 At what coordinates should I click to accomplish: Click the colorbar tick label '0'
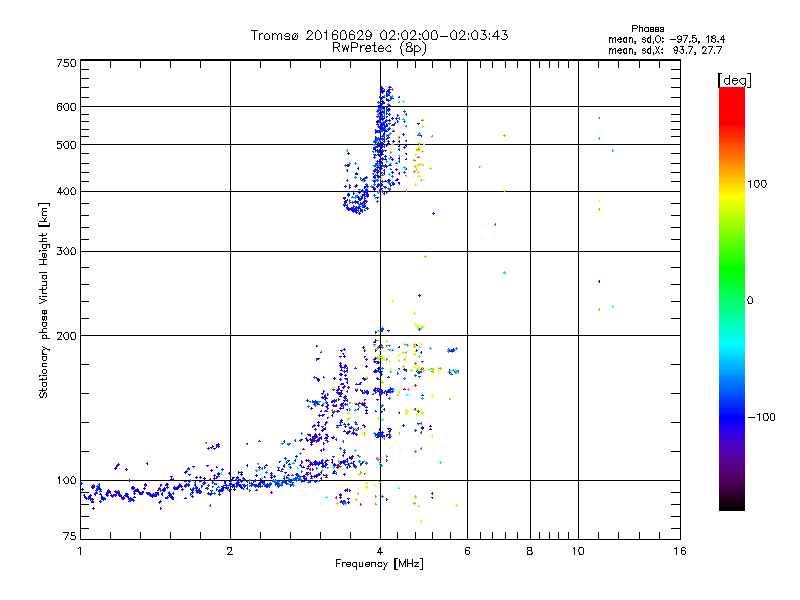[750, 300]
